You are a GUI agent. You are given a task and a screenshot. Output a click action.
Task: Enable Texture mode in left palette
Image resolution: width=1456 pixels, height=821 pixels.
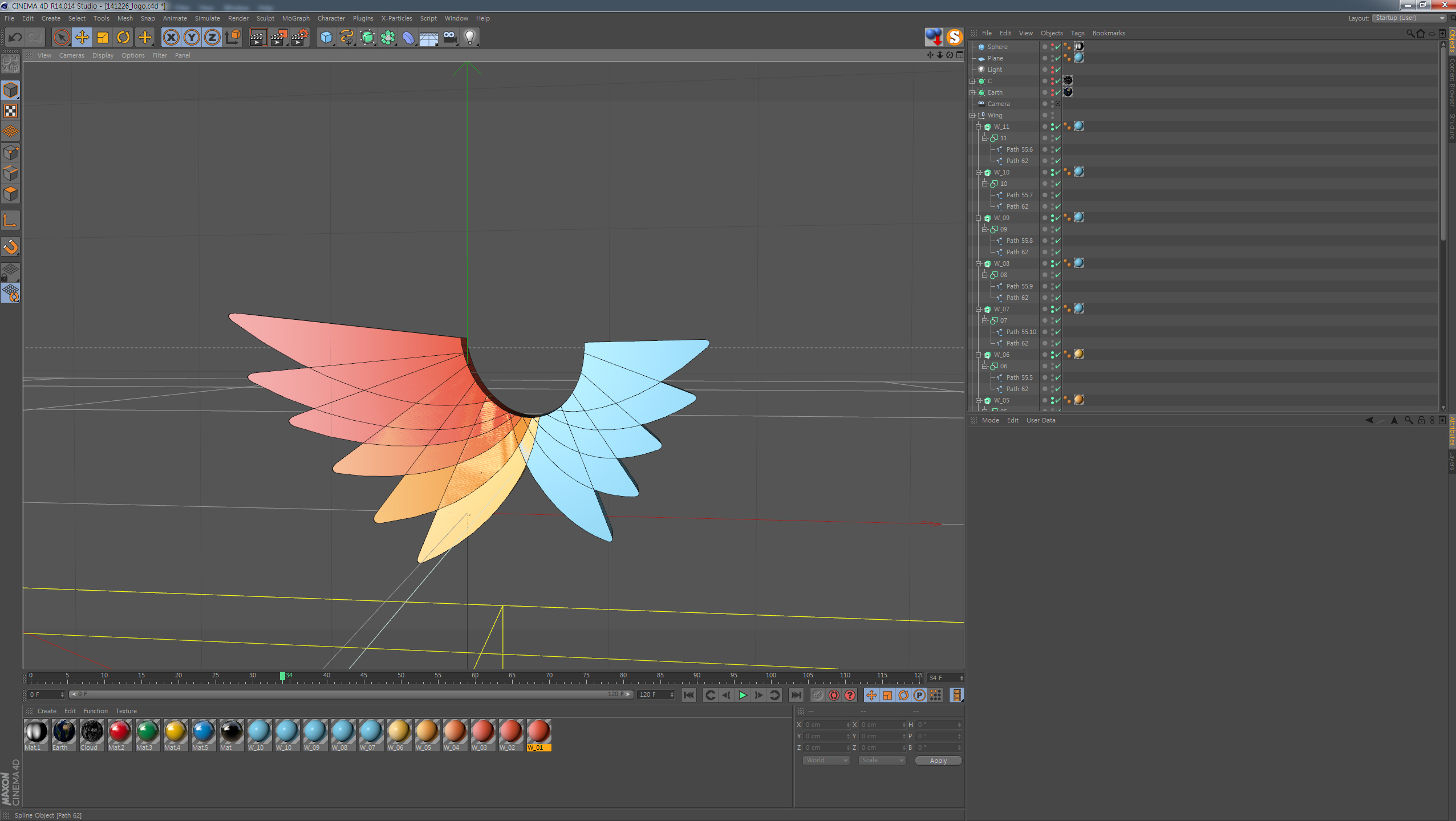click(11, 111)
